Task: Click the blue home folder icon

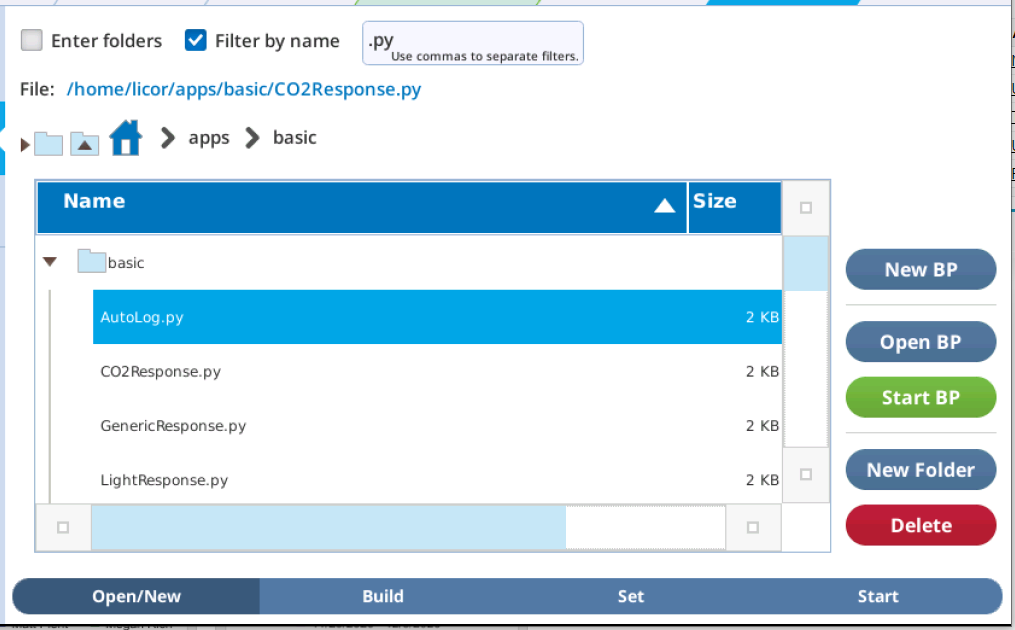Action: point(125,138)
